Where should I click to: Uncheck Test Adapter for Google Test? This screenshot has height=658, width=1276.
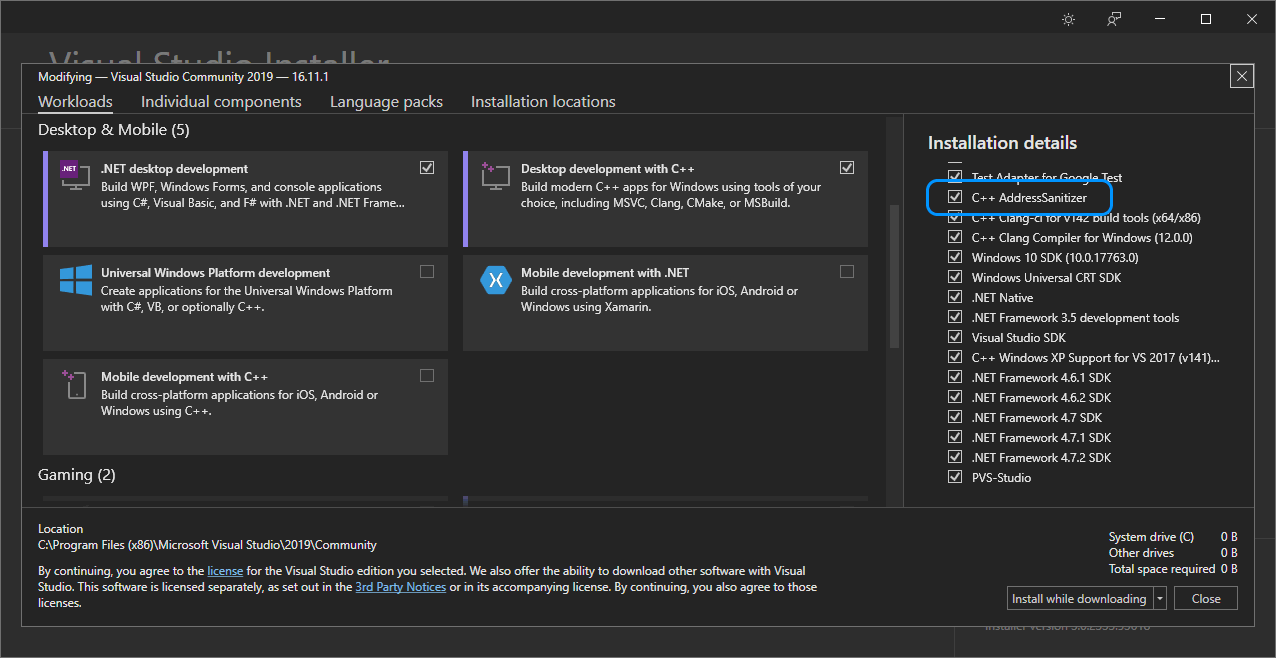955,177
